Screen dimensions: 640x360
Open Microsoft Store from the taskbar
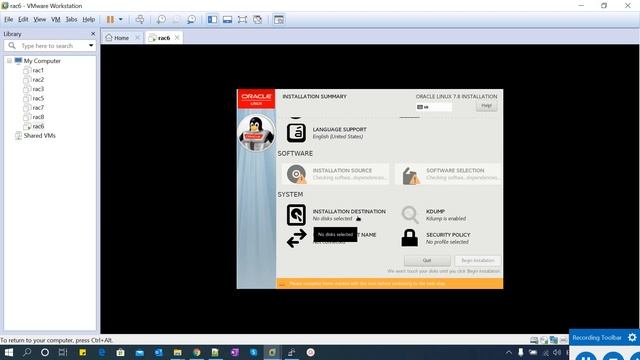pos(120,352)
